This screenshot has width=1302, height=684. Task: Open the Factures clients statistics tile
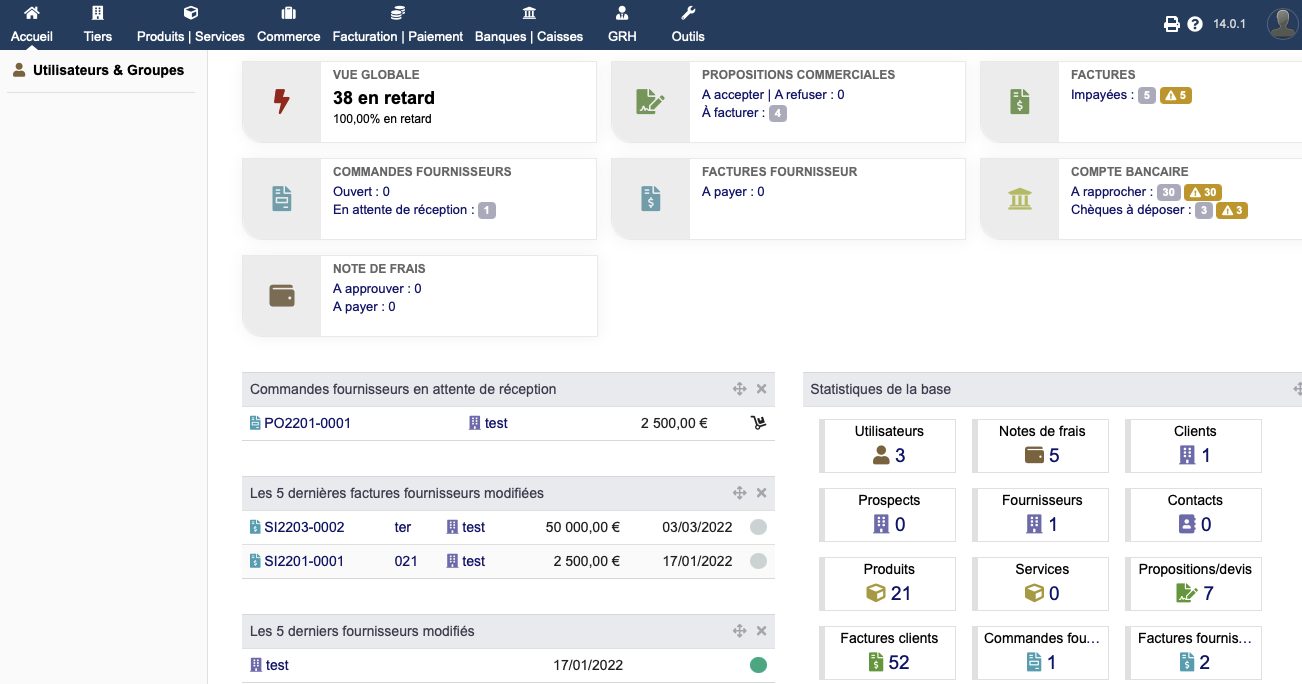tap(889, 650)
